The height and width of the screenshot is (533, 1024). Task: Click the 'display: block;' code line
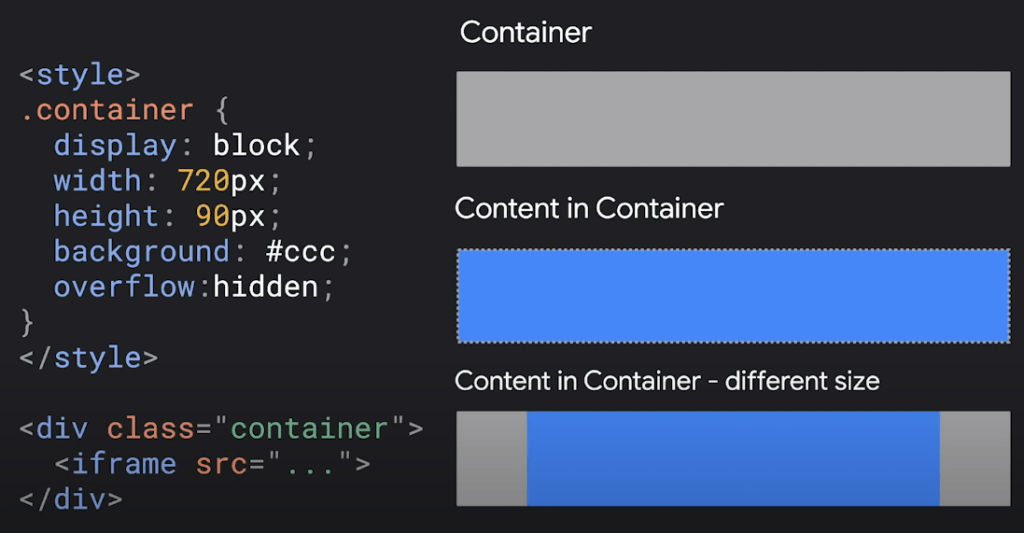[185, 145]
